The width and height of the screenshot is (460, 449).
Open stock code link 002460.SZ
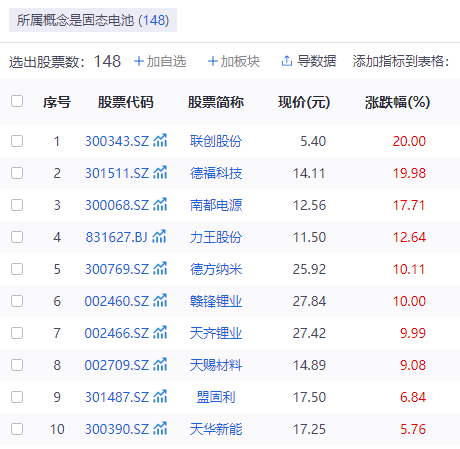[117, 301]
